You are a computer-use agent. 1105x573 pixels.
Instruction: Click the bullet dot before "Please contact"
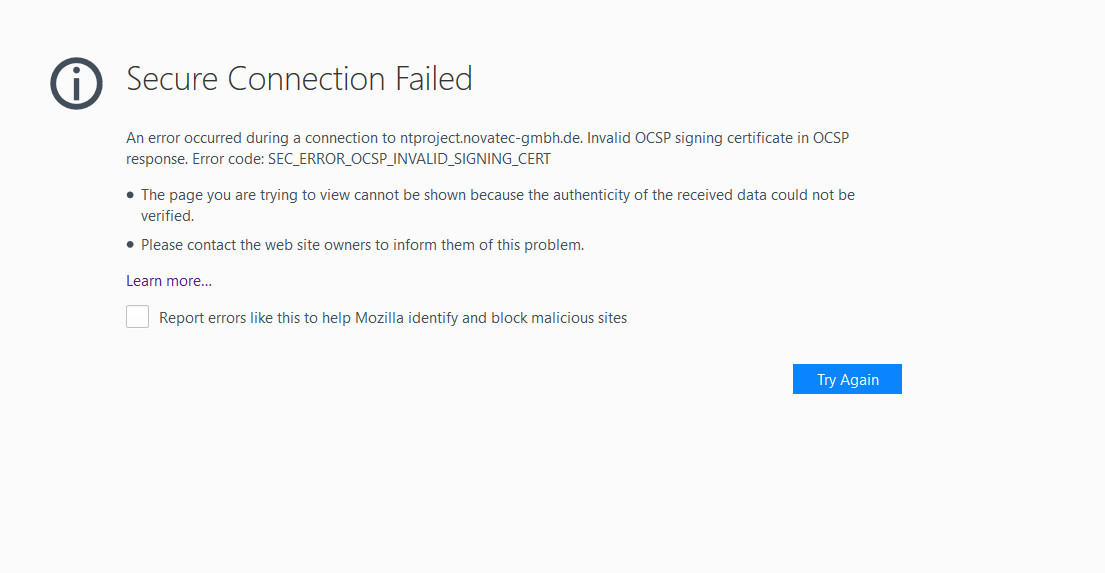(x=130, y=244)
